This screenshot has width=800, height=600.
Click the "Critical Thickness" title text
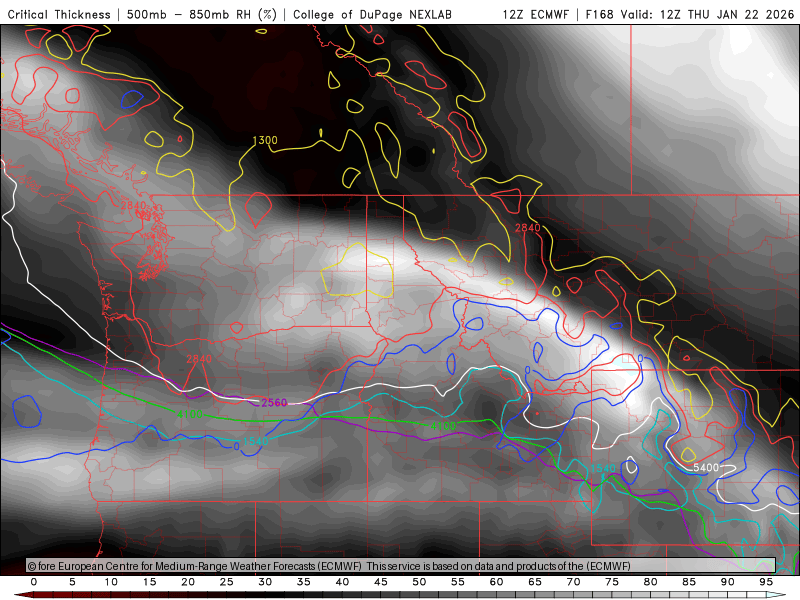(x=59, y=15)
